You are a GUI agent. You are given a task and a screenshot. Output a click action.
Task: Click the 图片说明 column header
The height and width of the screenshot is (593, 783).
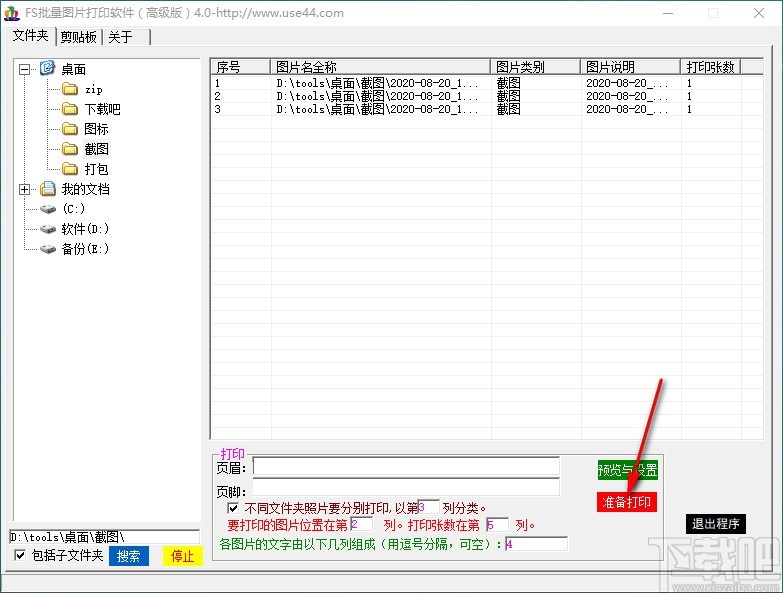pyautogui.click(x=631, y=67)
